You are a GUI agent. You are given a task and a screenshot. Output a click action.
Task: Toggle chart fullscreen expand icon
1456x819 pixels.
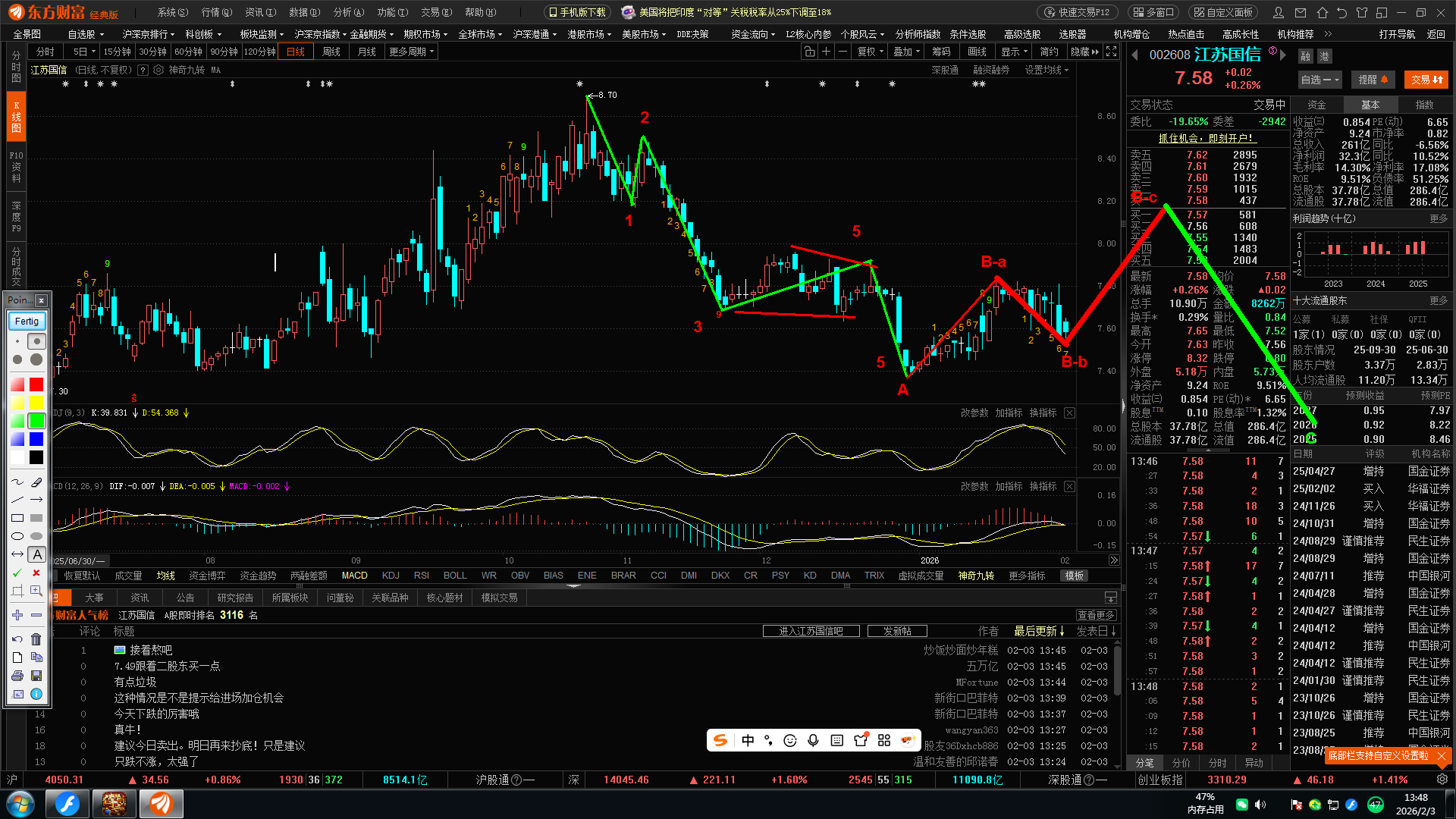(1111, 52)
